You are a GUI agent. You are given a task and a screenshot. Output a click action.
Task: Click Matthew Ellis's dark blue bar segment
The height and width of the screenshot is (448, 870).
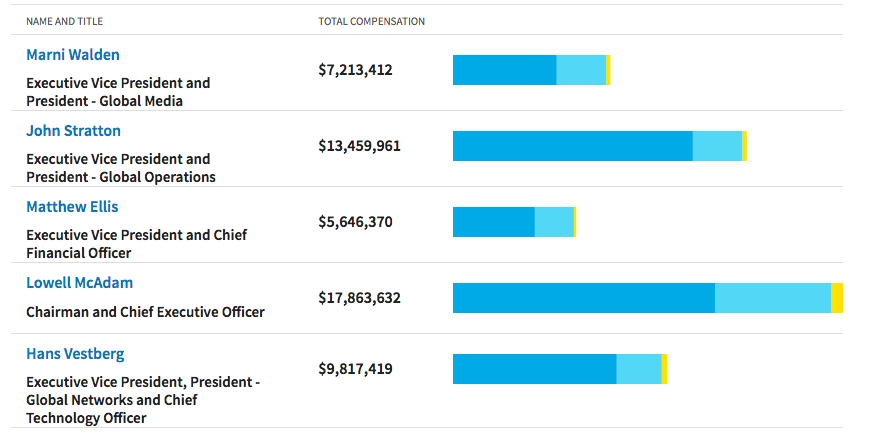click(494, 222)
